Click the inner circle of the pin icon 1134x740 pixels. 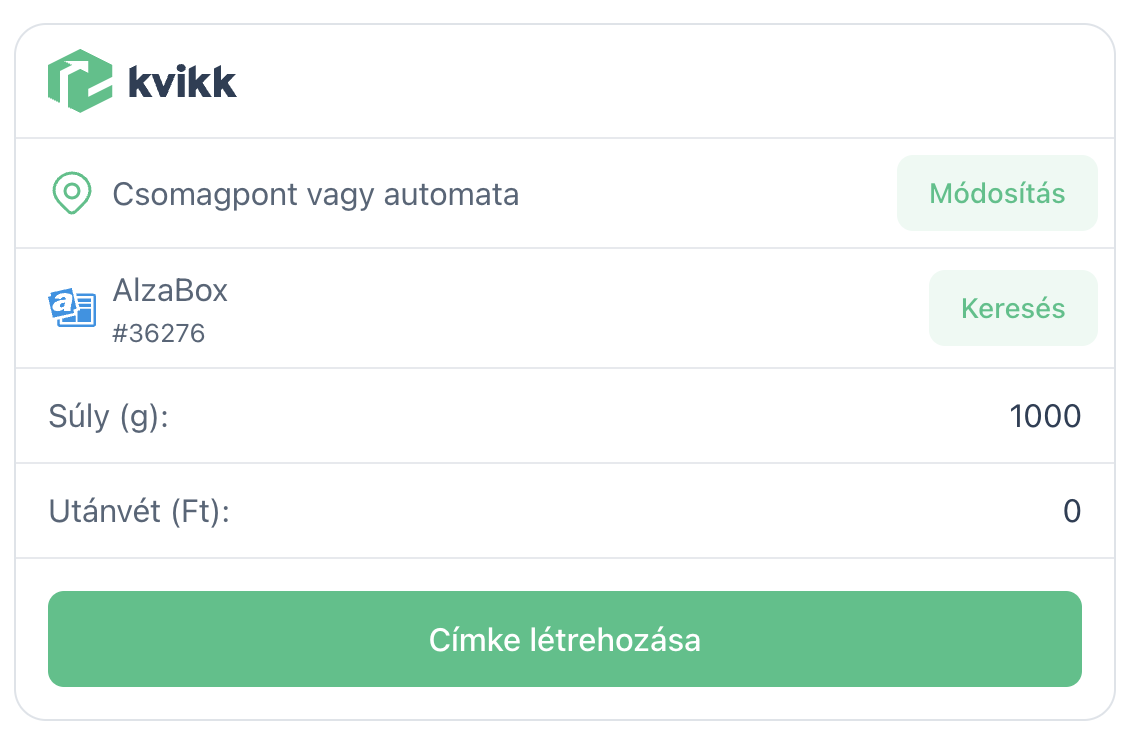click(71, 189)
